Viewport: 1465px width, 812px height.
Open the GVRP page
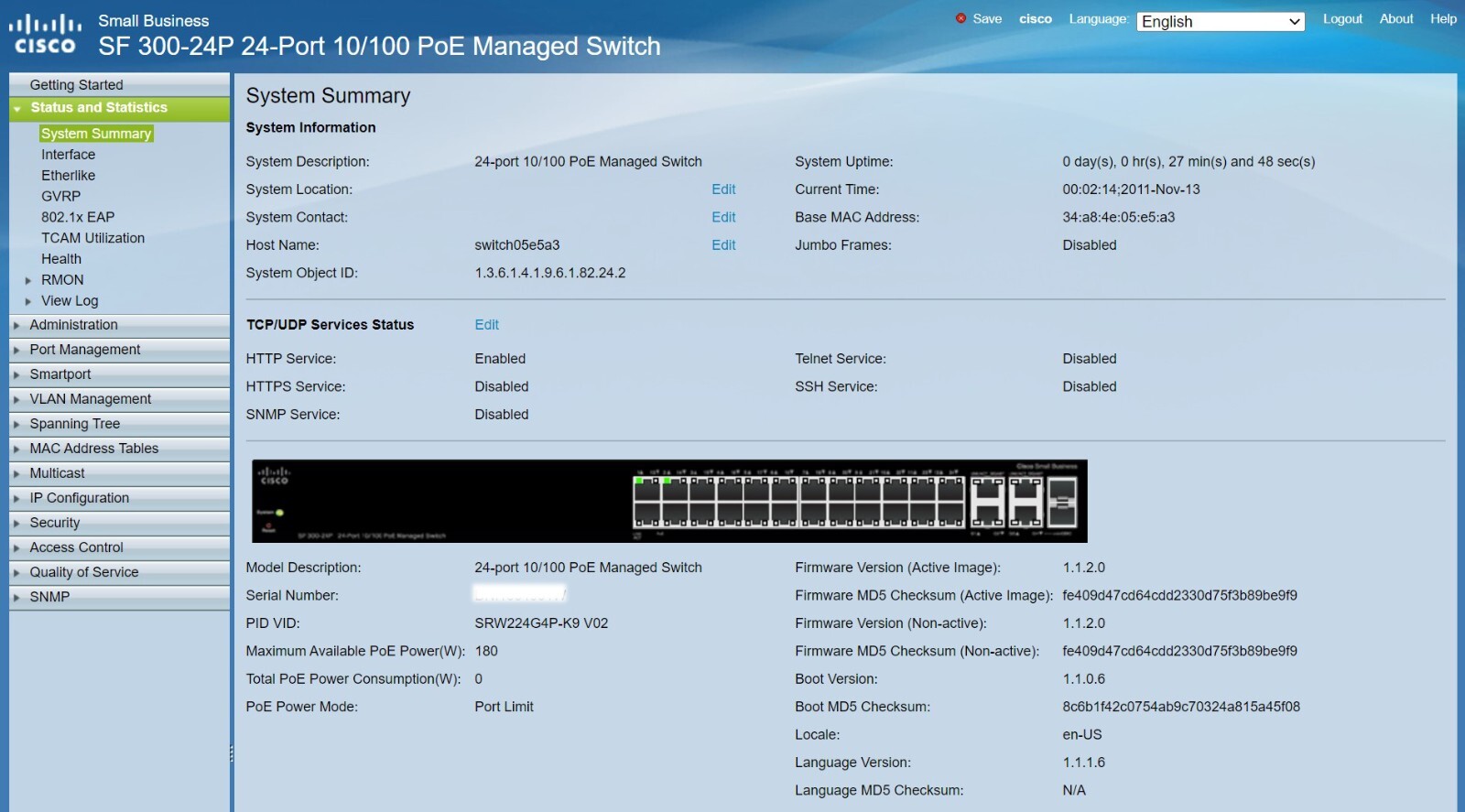click(60, 197)
